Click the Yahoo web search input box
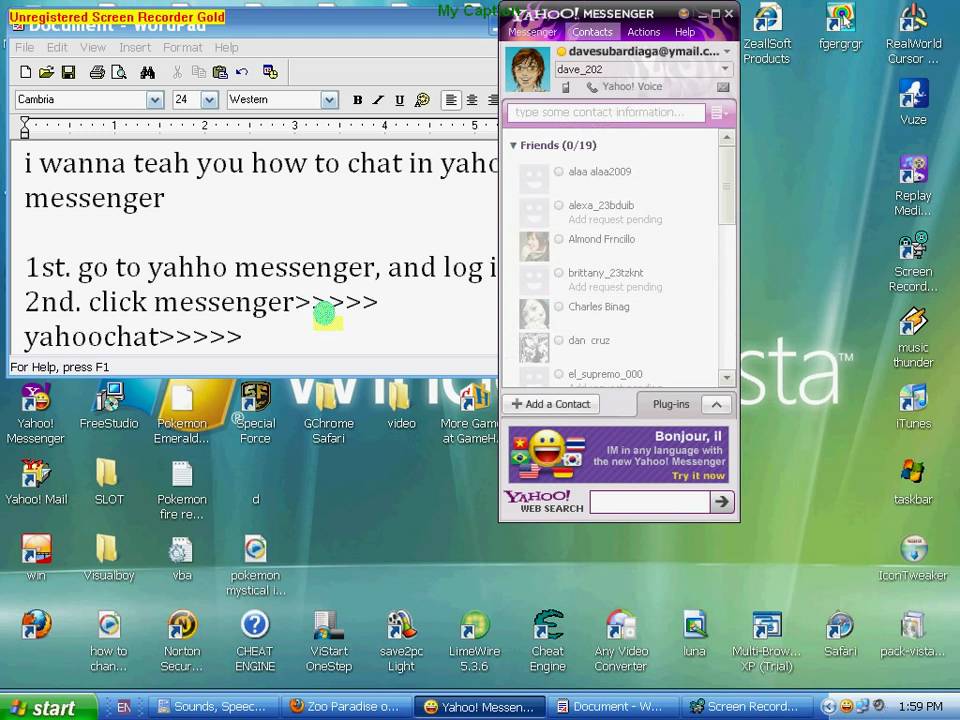Screen dimensions: 960x720 650,501
